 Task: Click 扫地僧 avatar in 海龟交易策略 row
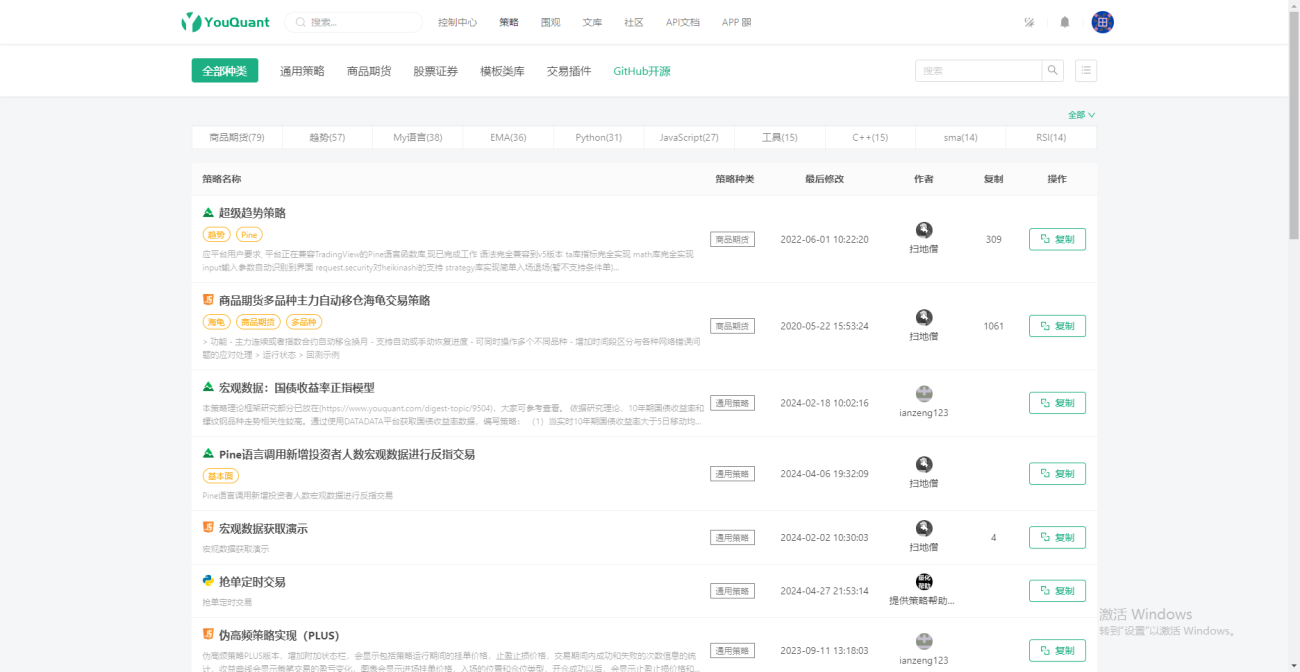click(x=924, y=318)
